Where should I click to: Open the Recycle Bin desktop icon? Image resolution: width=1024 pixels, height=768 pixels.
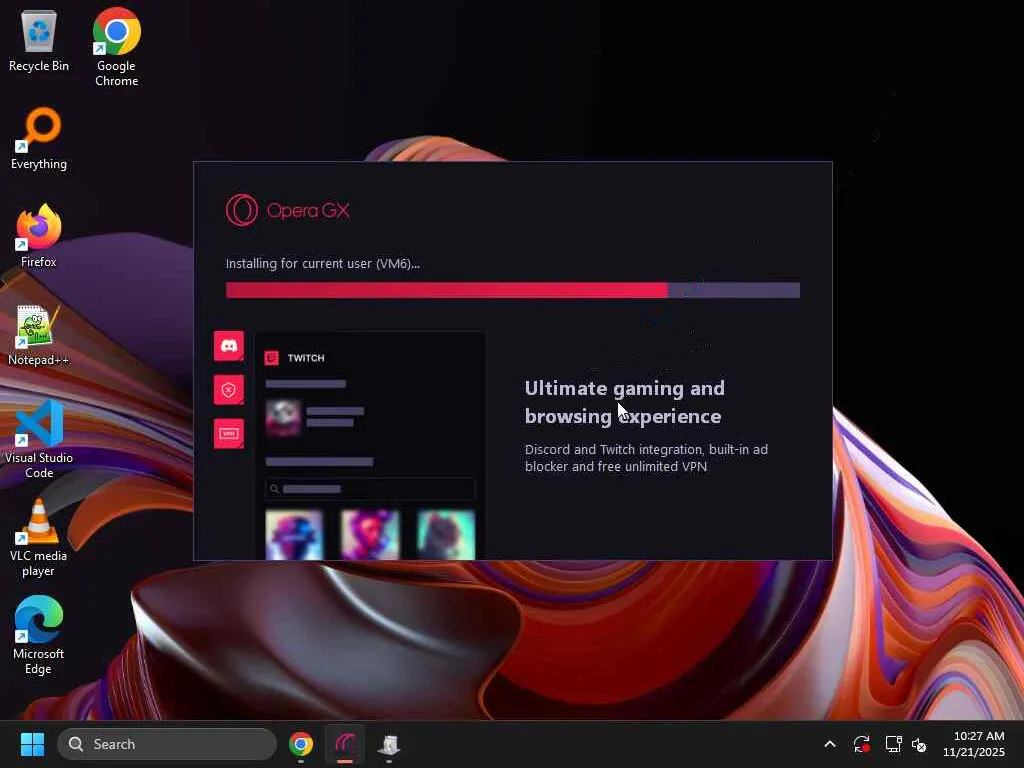[x=39, y=42]
